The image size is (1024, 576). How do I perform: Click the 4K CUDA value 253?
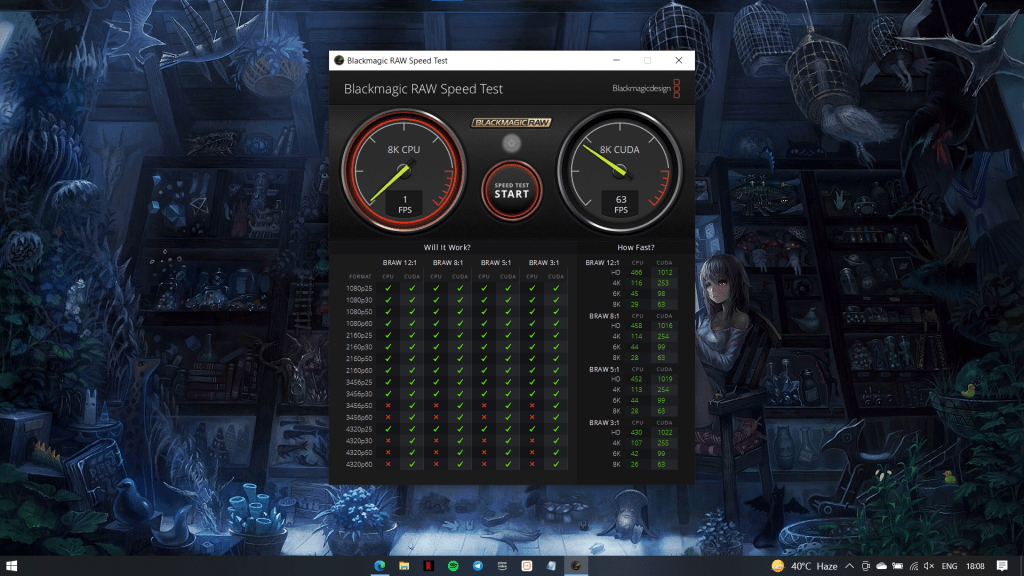[663, 283]
